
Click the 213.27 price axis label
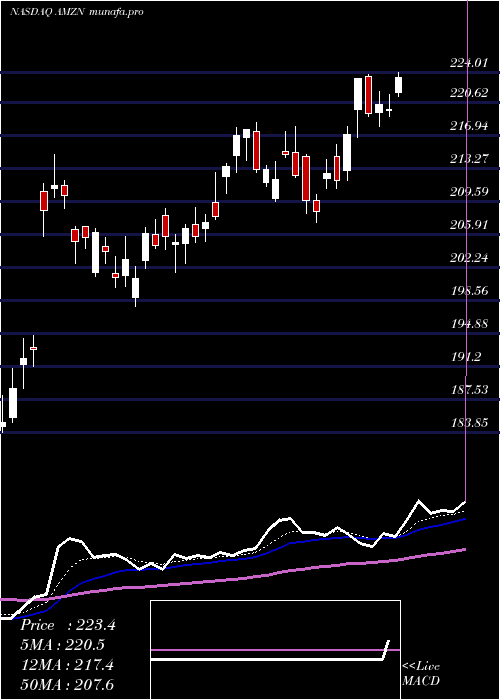pos(469,158)
